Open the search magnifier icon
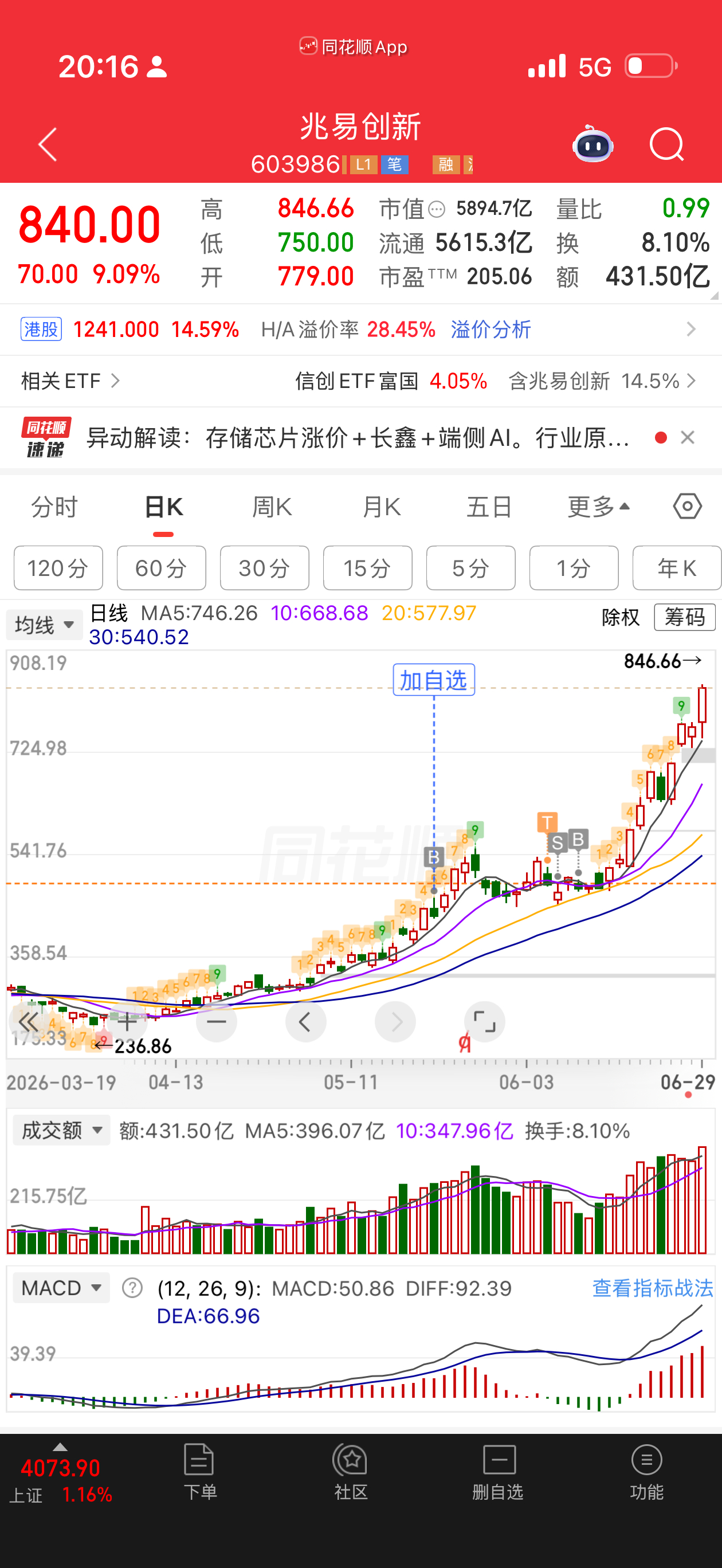 pyautogui.click(x=666, y=145)
